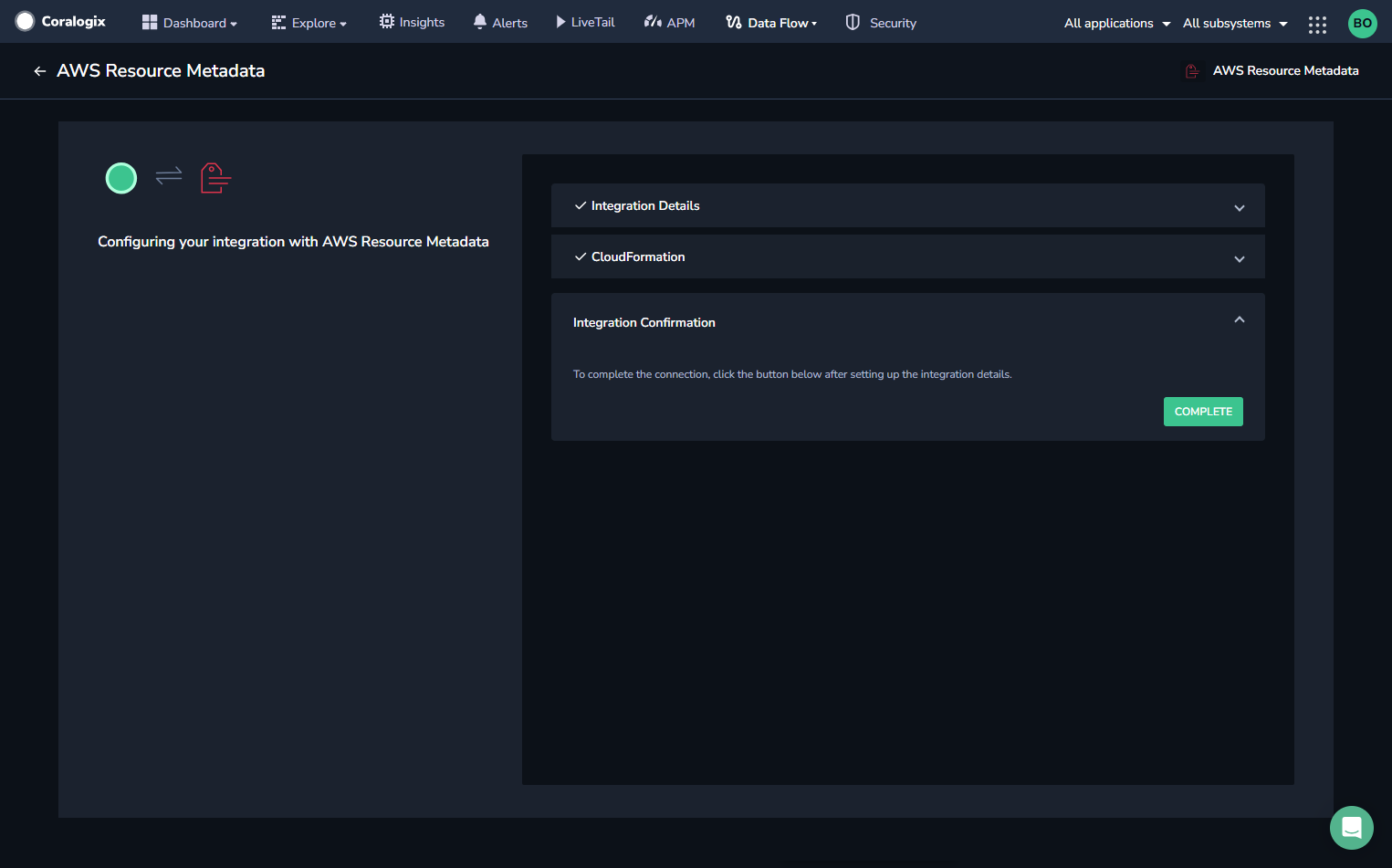The width and height of the screenshot is (1392, 868).
Task: Click the two-way arrows icon
Action: tap(169, 175)
